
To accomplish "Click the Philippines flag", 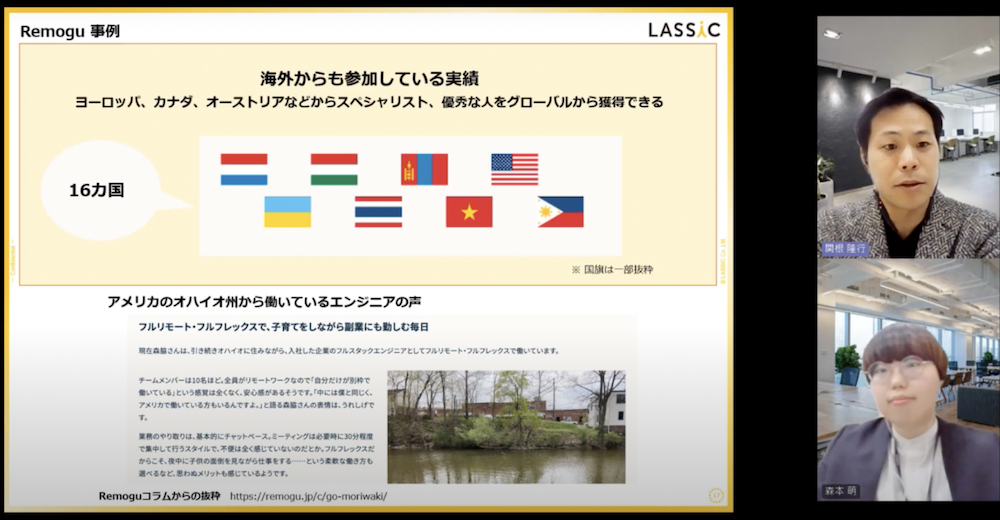I will [560, 212].
